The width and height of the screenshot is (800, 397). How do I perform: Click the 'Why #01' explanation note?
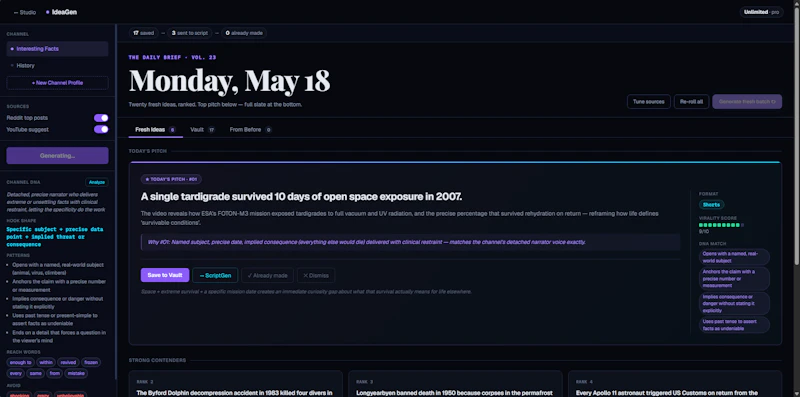pos(410,242)
